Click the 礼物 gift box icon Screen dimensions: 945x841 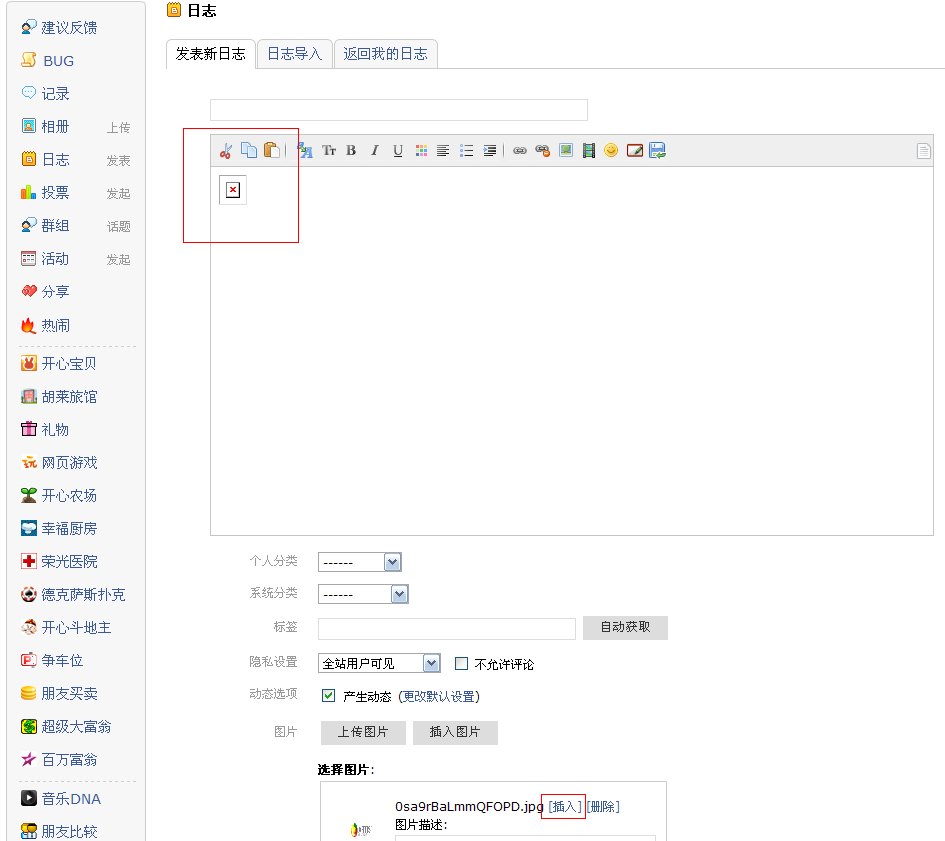pos(29,429)
